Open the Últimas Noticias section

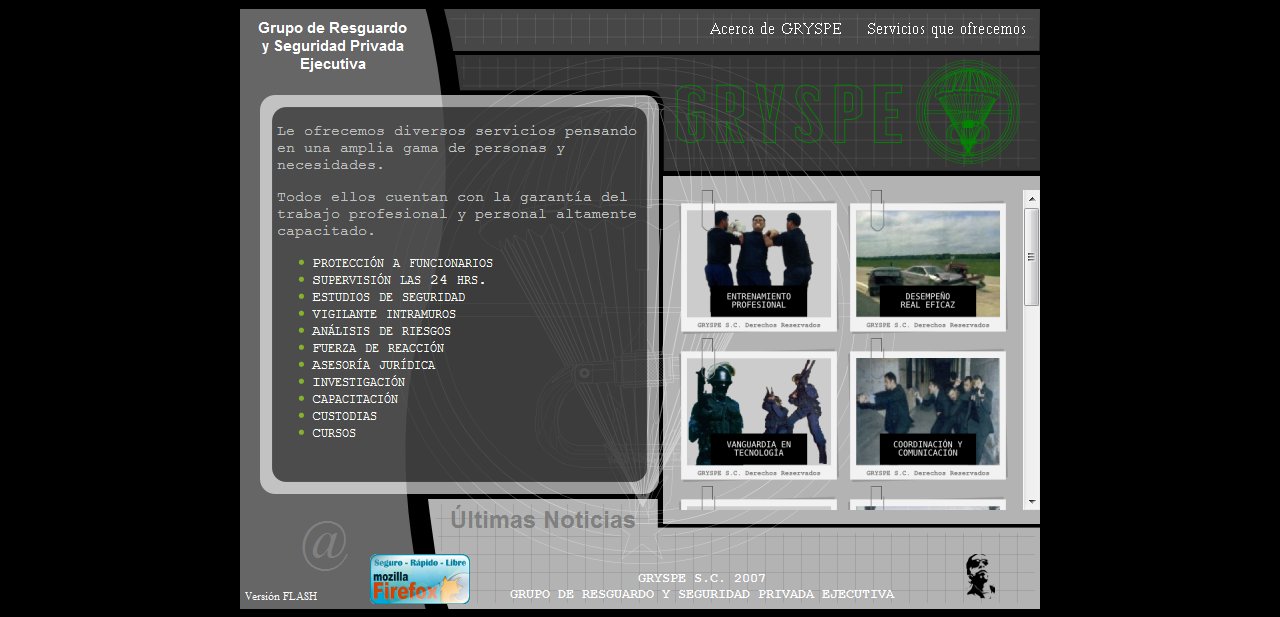(x=542, y=520)
